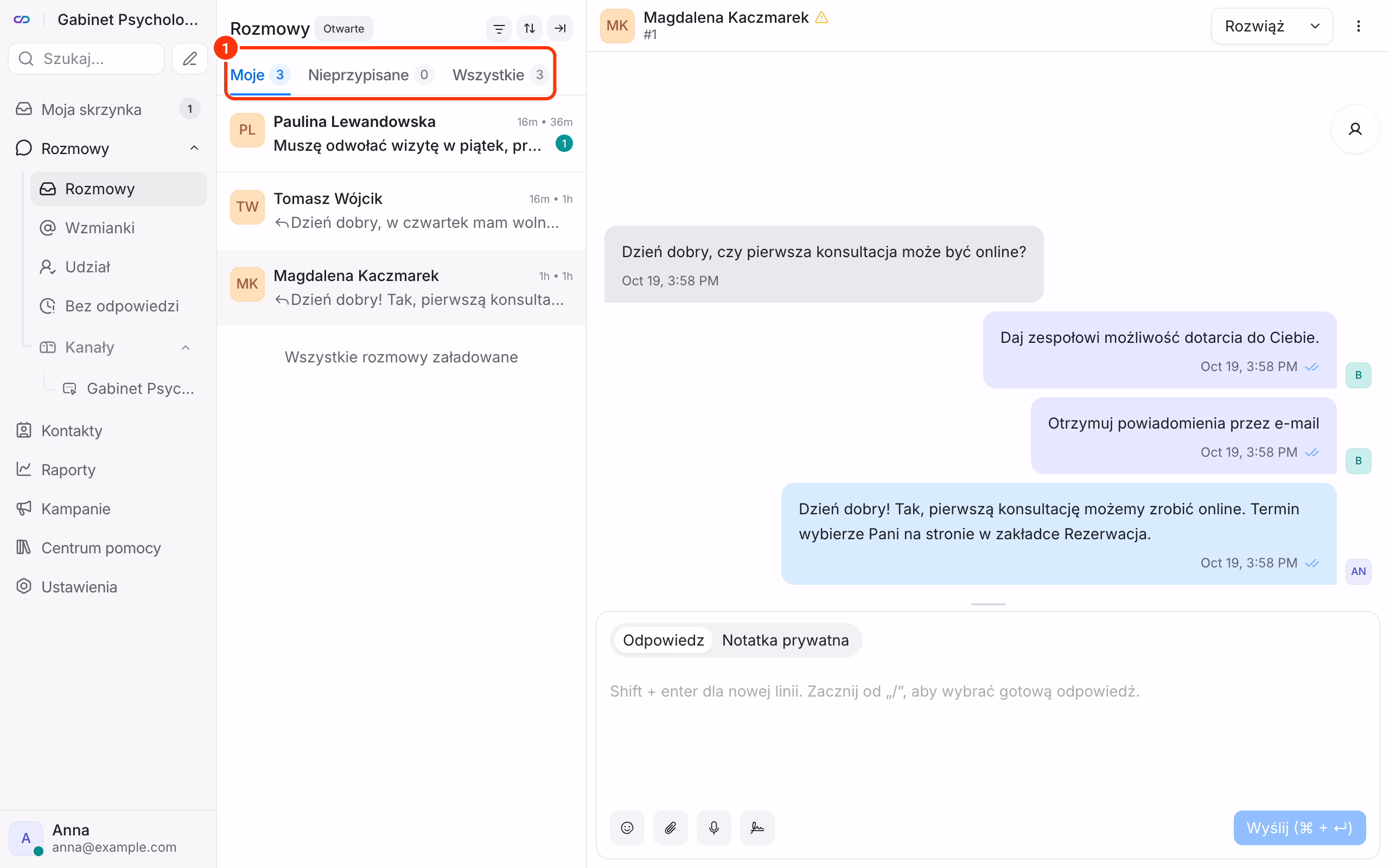This screenshot has width=1389, height=868.
Task: Click the Wyślij send button
Action: tap(1299, 827)
